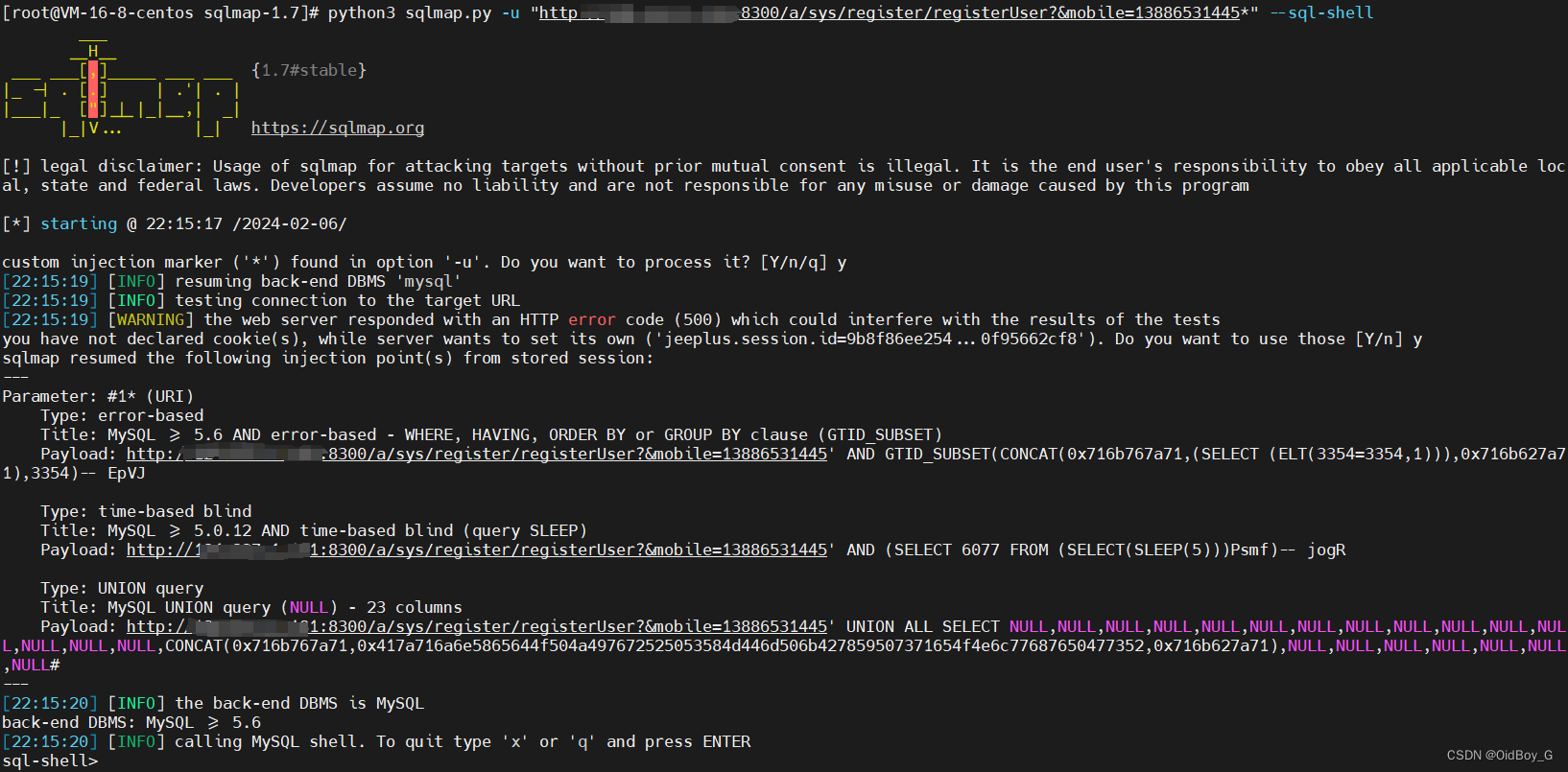This screenshot has width=1568, height=772.
Task: Click the sql-shell> prompt line
Action: tap(50, 760)
